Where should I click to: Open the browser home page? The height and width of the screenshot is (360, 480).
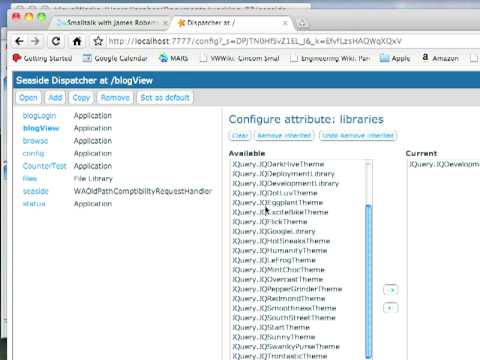pyautogui.click(x=77, y=41)
